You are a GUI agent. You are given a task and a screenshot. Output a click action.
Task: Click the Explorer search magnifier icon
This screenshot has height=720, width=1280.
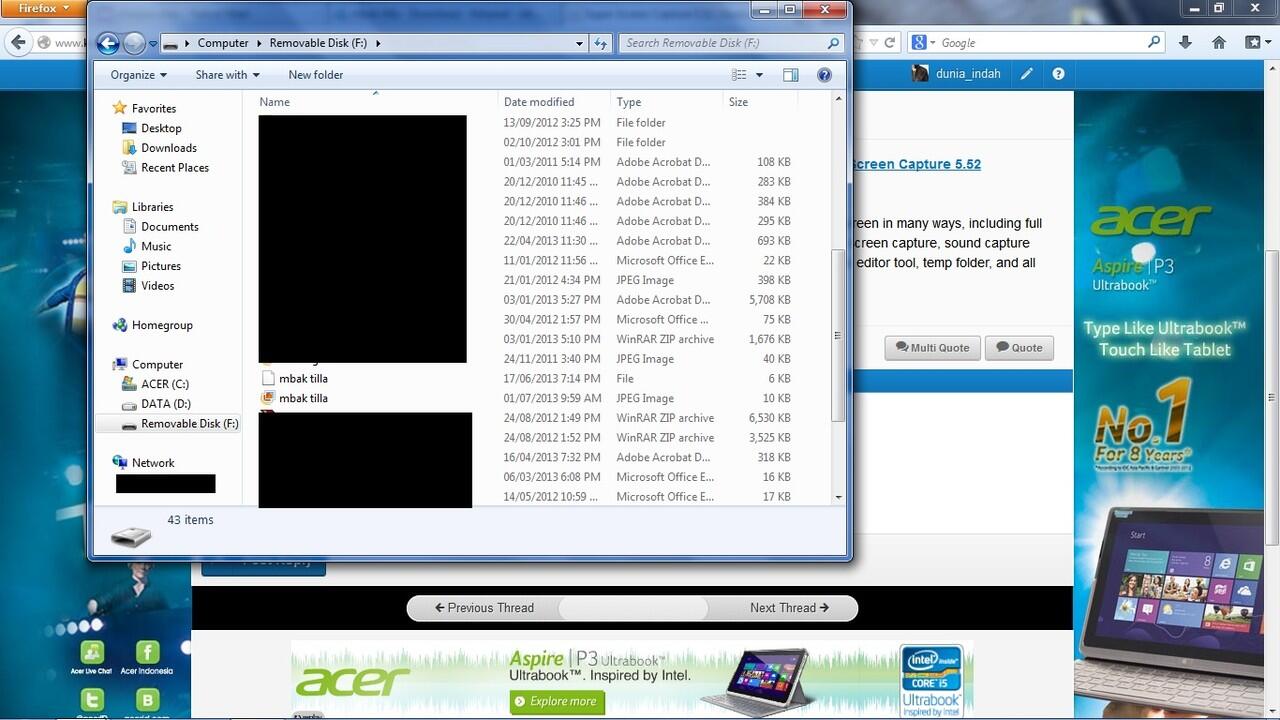pyautogui.click(x=833, y=43)
